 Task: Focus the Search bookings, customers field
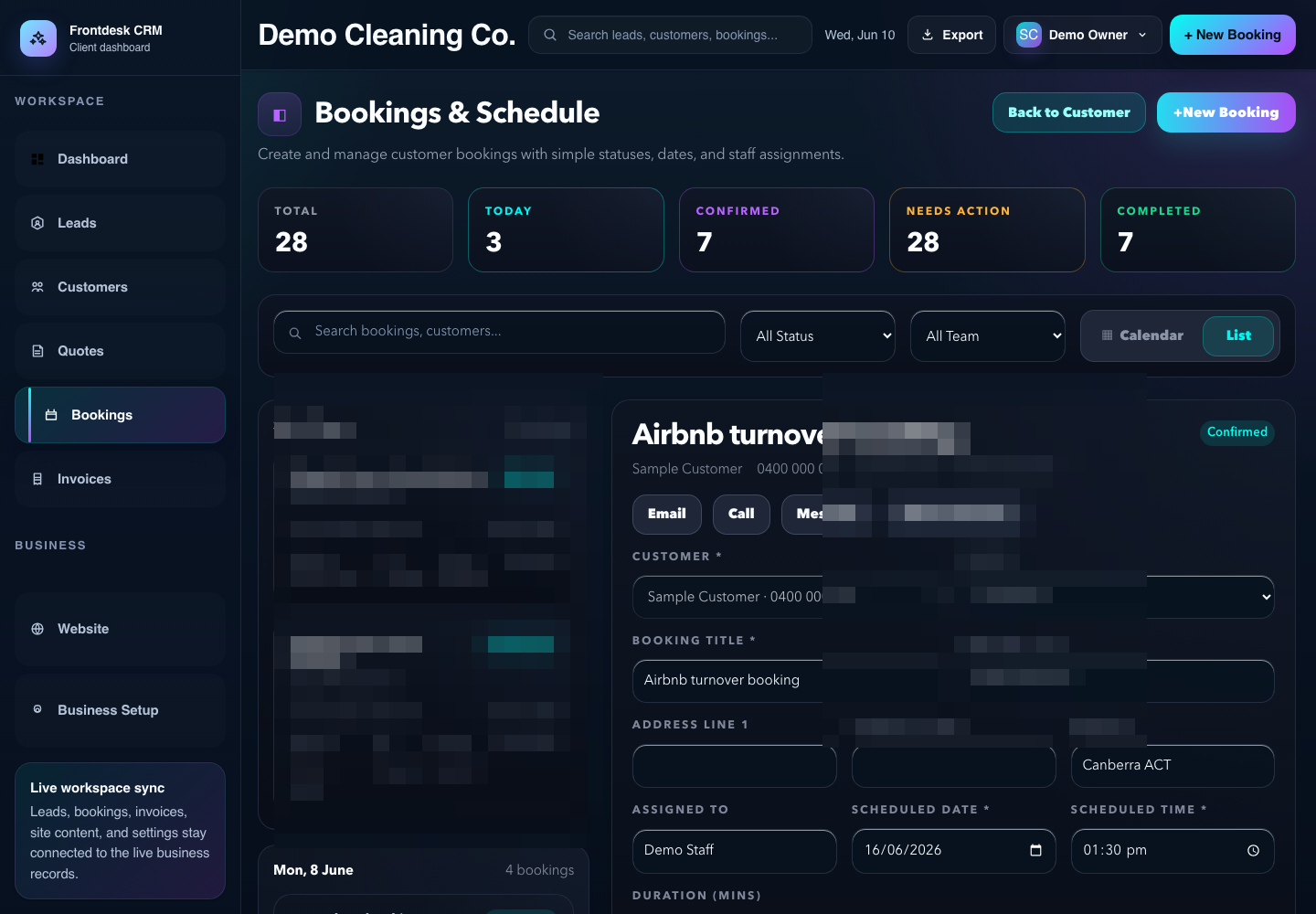point(499,332)
